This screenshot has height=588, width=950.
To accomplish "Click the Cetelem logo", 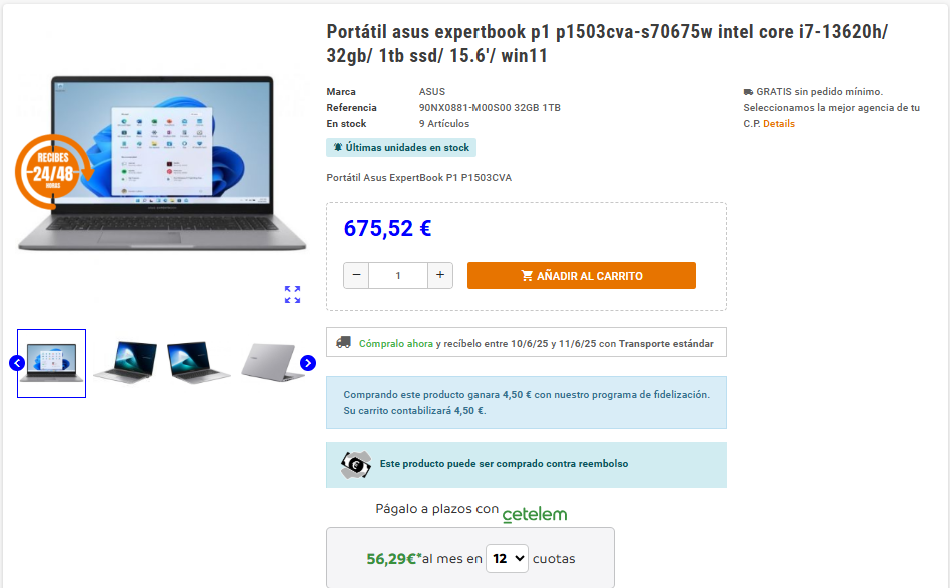I will (535, 515).
